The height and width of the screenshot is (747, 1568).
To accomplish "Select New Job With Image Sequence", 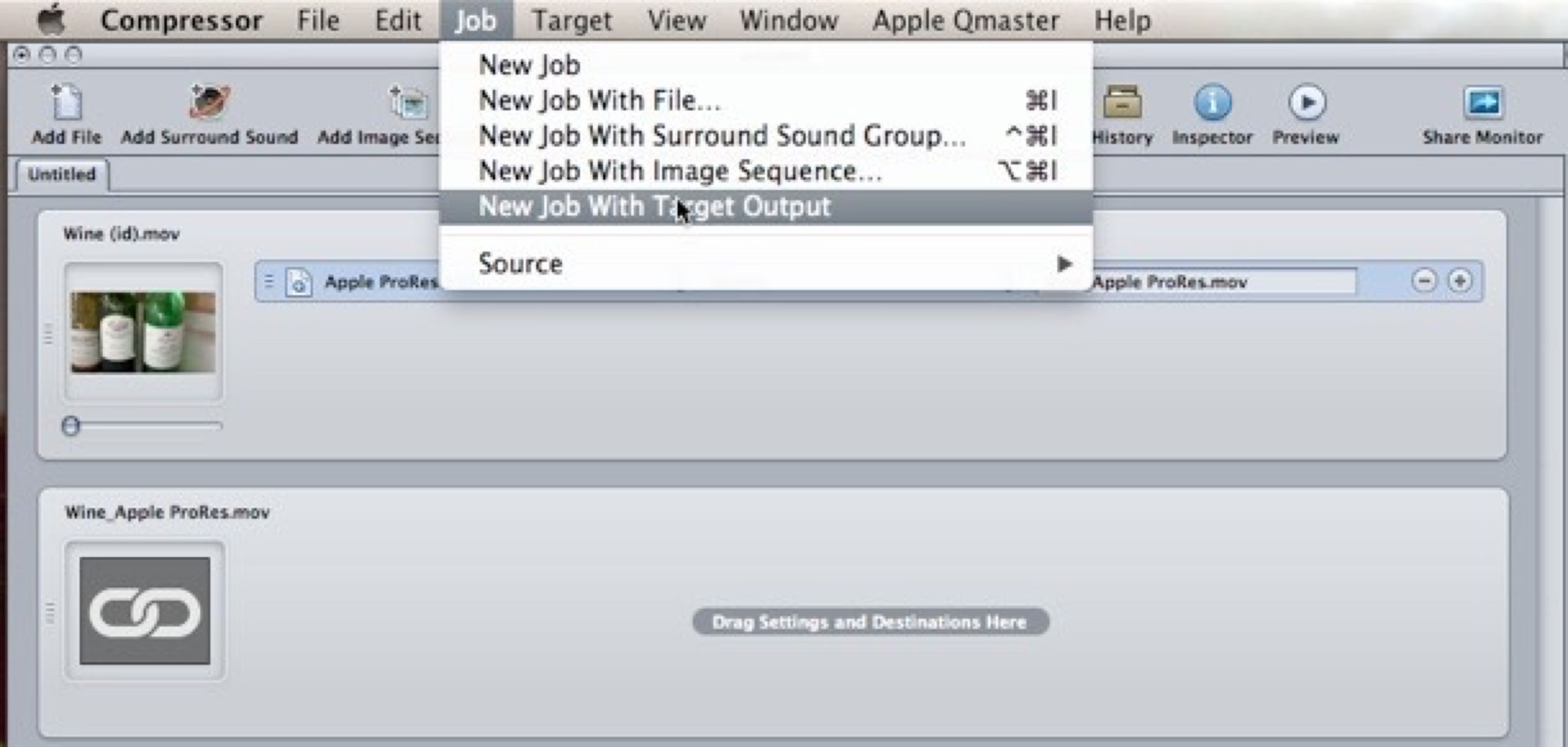I will [x=680, y=171].
